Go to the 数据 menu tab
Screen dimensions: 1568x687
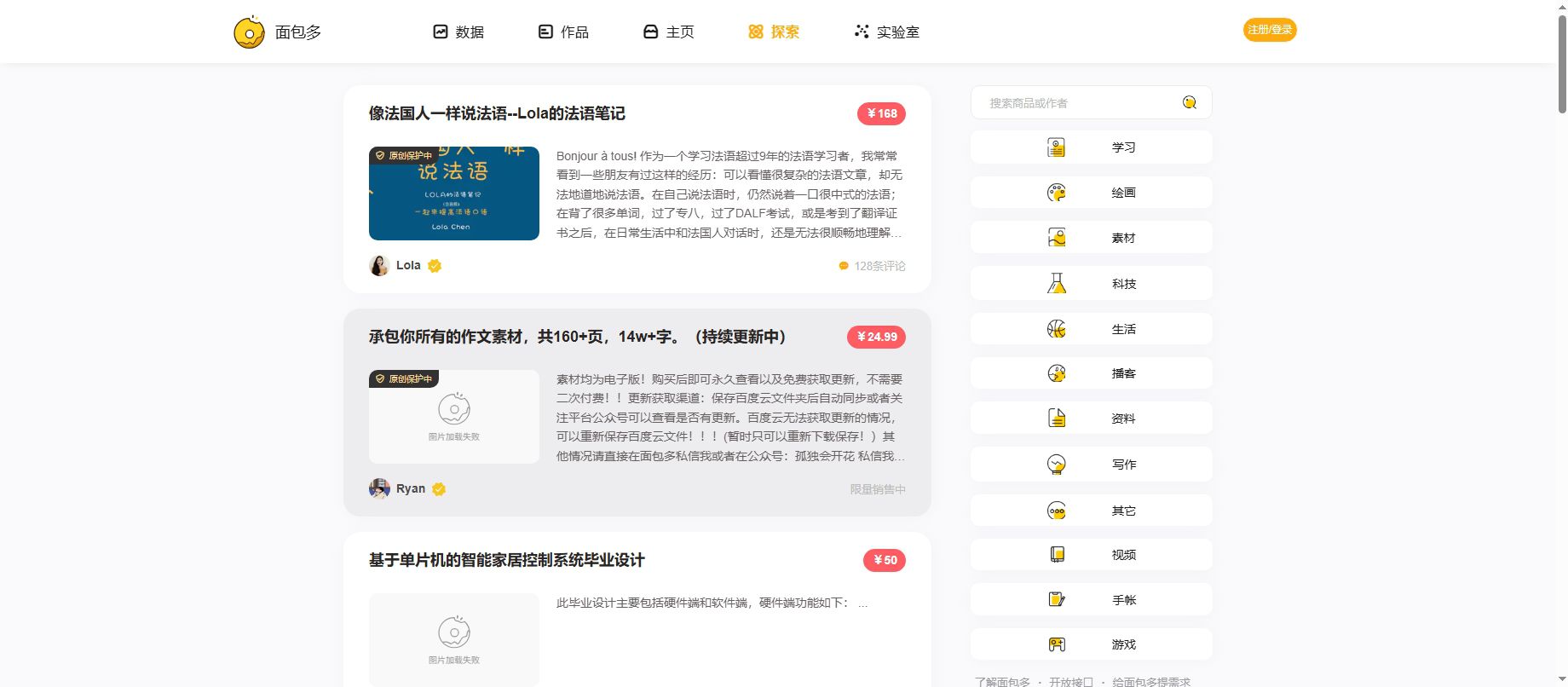pos(458,32)
